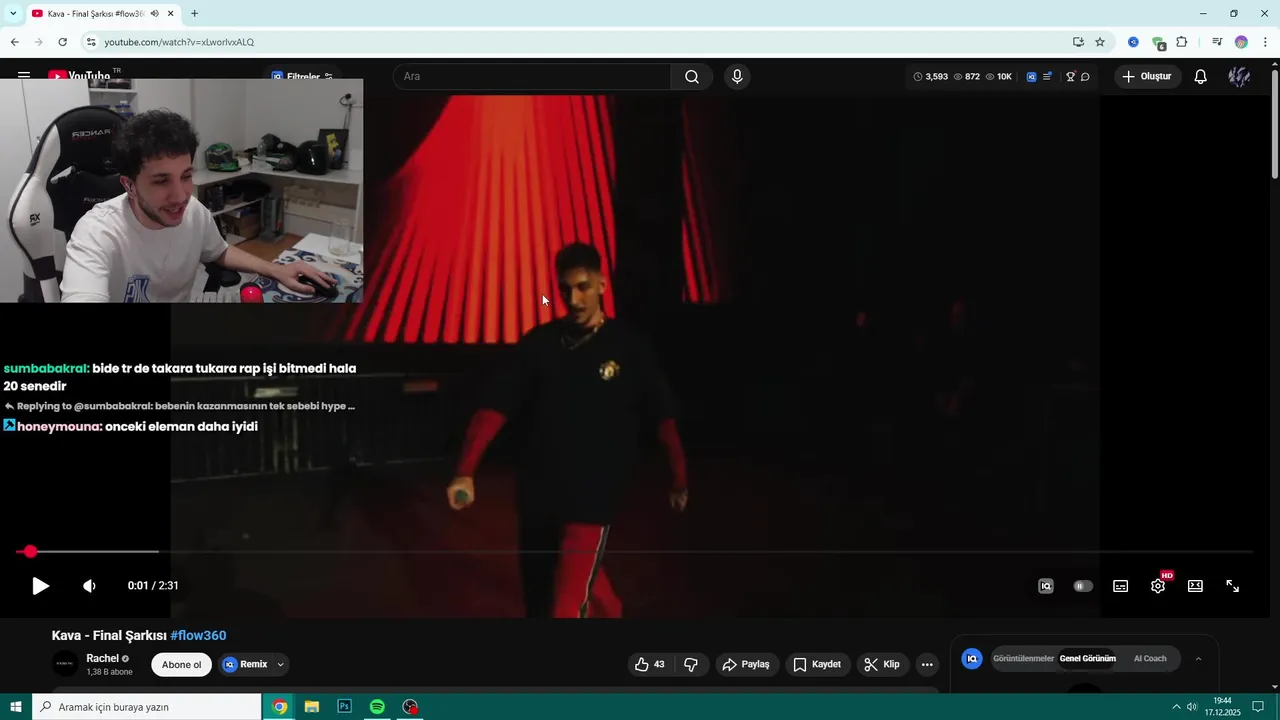The height and width of the screenshot is (720, 1280).
Task: Open Spotify from the taskbar
Action: pyautogui.click(x=377, y=707)
